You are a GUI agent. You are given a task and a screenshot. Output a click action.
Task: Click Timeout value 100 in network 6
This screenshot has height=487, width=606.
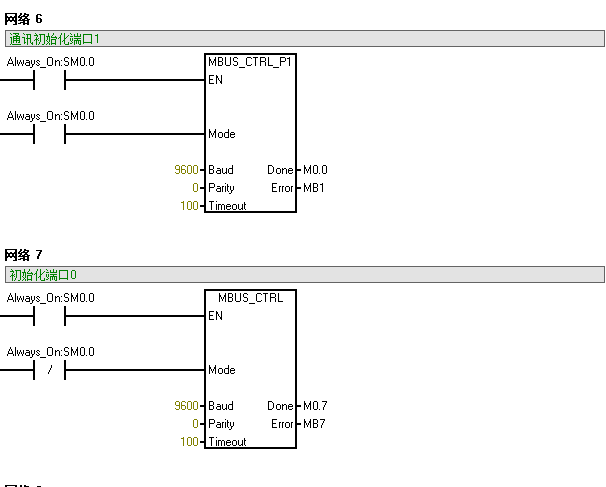[x=189, y=206]
